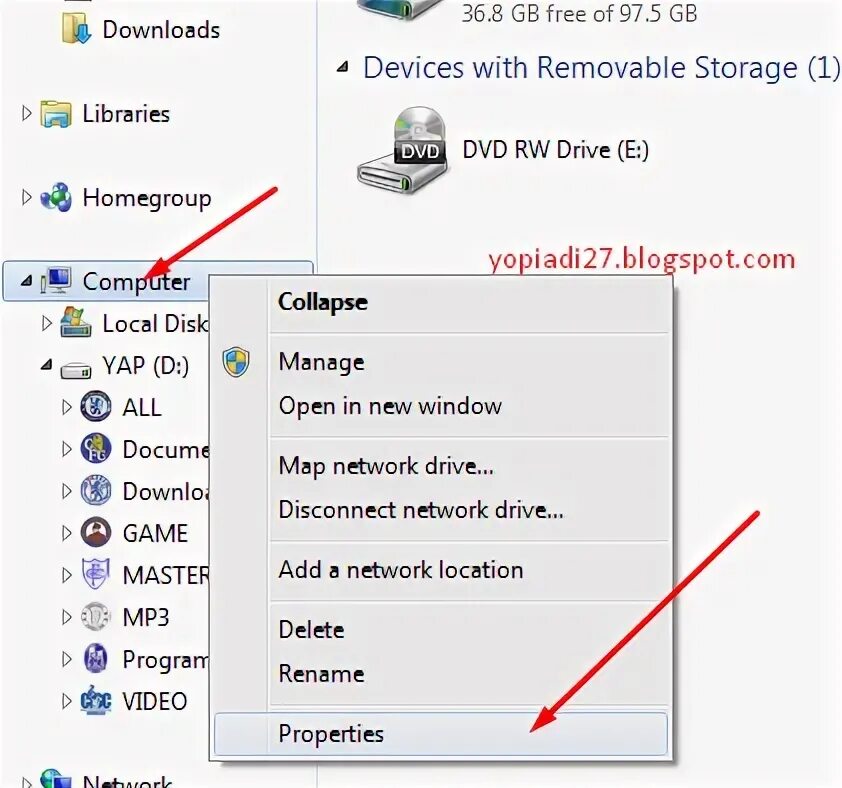The image size is (842, 788).
Task: Click the Libraries folder icon
Action: click(56, 114)
